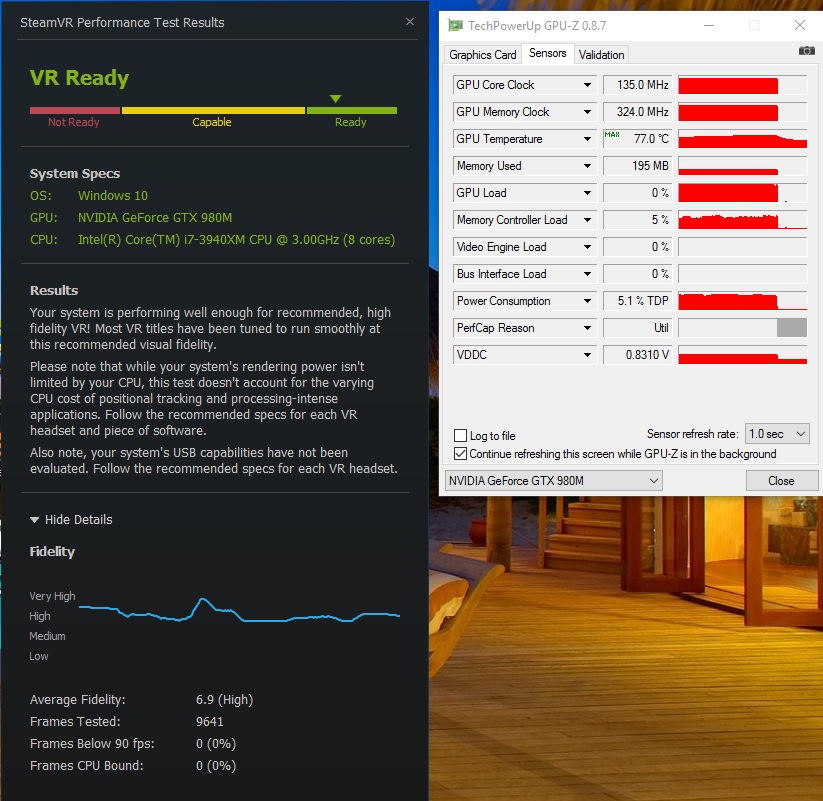This screenshot has width=823, height=801.
Task: Click the 195 MB memory used value
Action: pyautogui.click(x=637, y=166)
